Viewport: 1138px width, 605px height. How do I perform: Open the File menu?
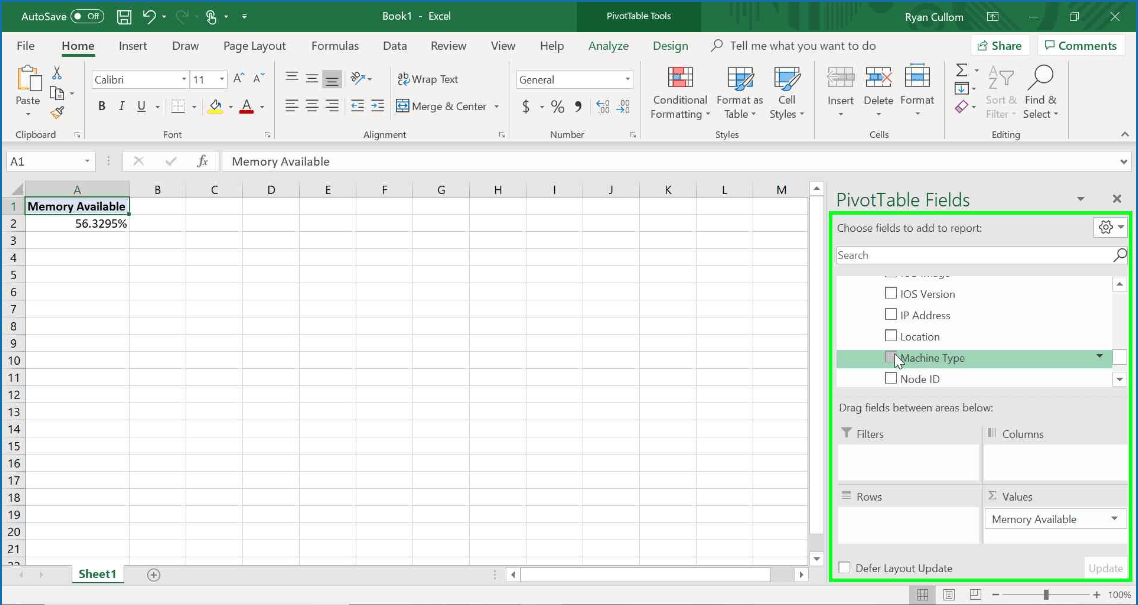(x=25, y=46)
